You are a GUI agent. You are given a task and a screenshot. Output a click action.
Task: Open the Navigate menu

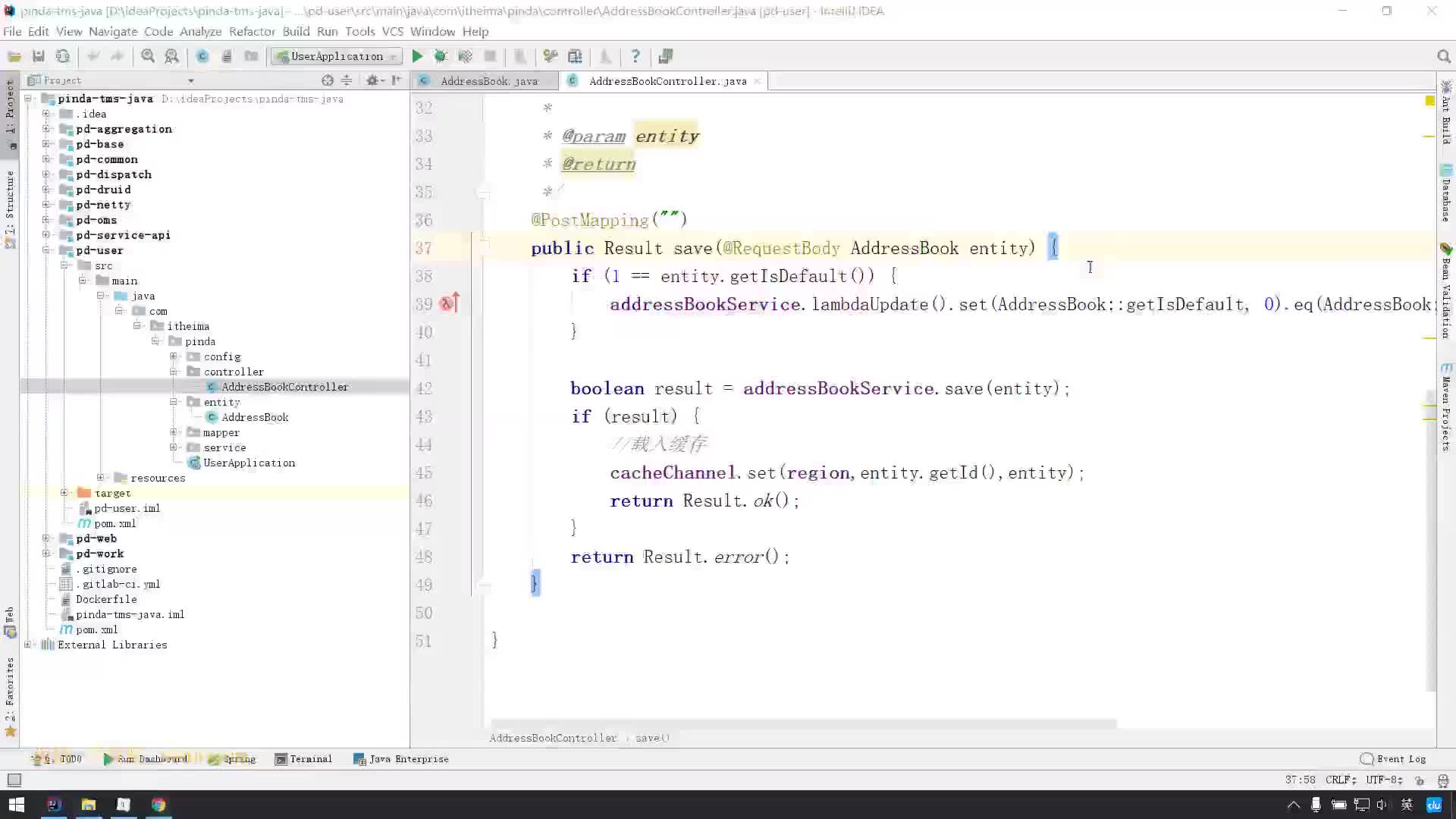(113, 31)
